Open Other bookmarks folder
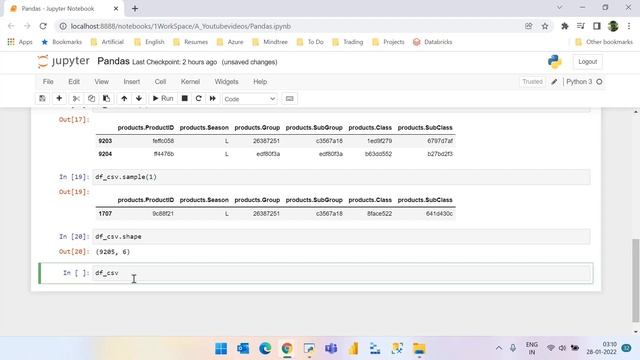Viewport: 640px width, 360px height. tap(604, 42)
